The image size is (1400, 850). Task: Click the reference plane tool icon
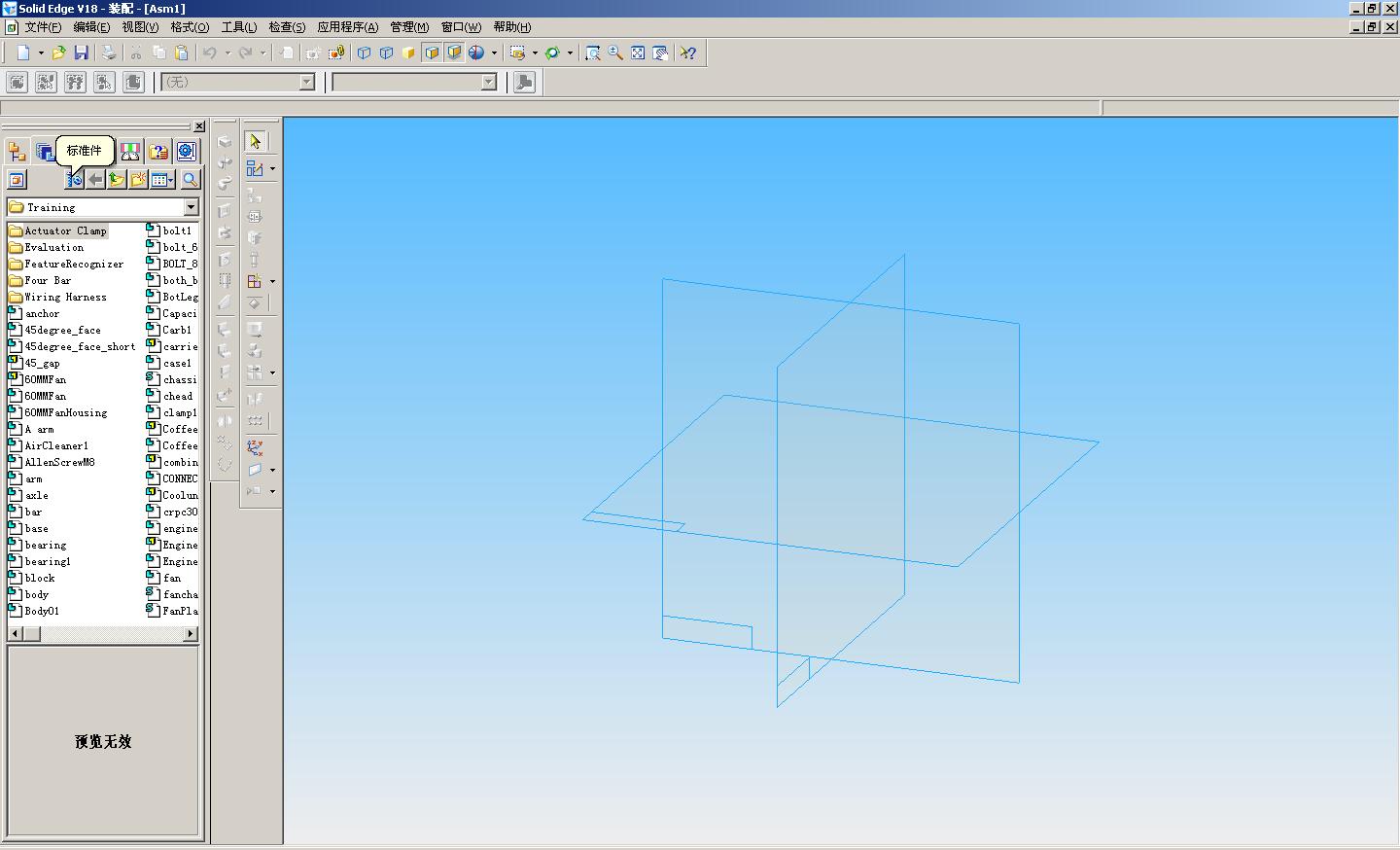click(255, 470)
